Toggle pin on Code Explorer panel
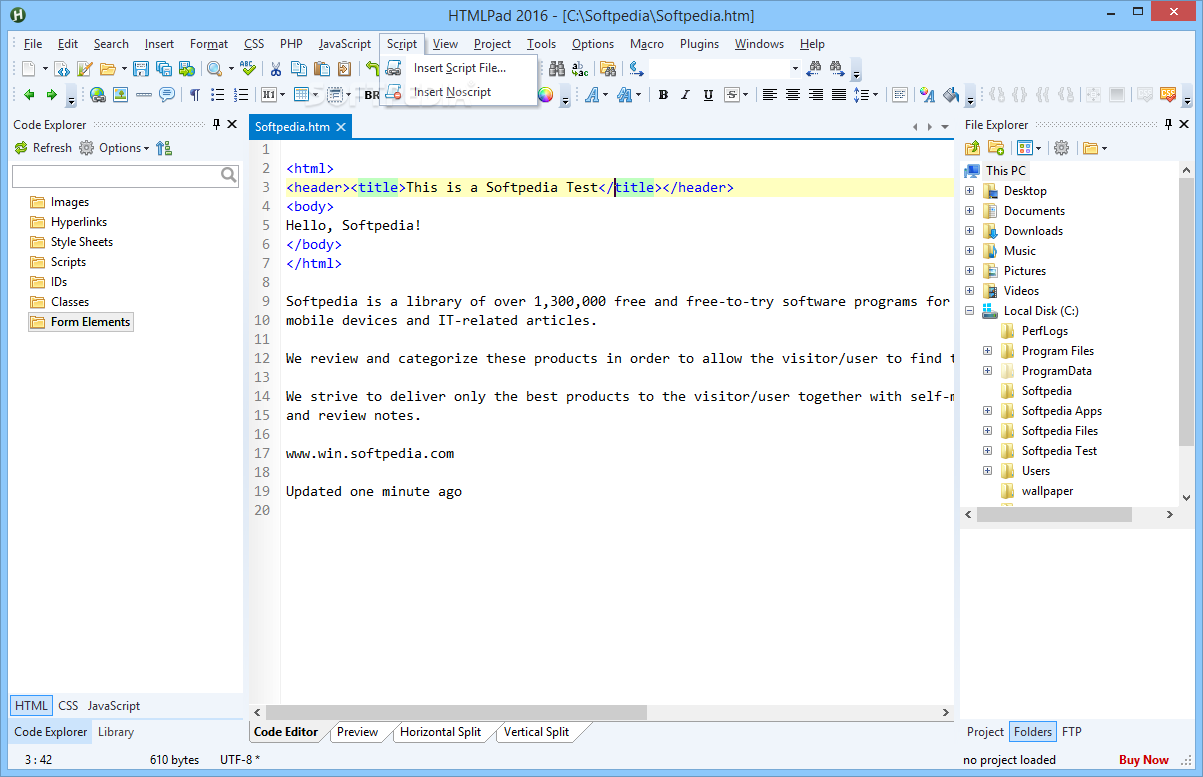This screenshot has height=777, width=1203. (216, 124)
